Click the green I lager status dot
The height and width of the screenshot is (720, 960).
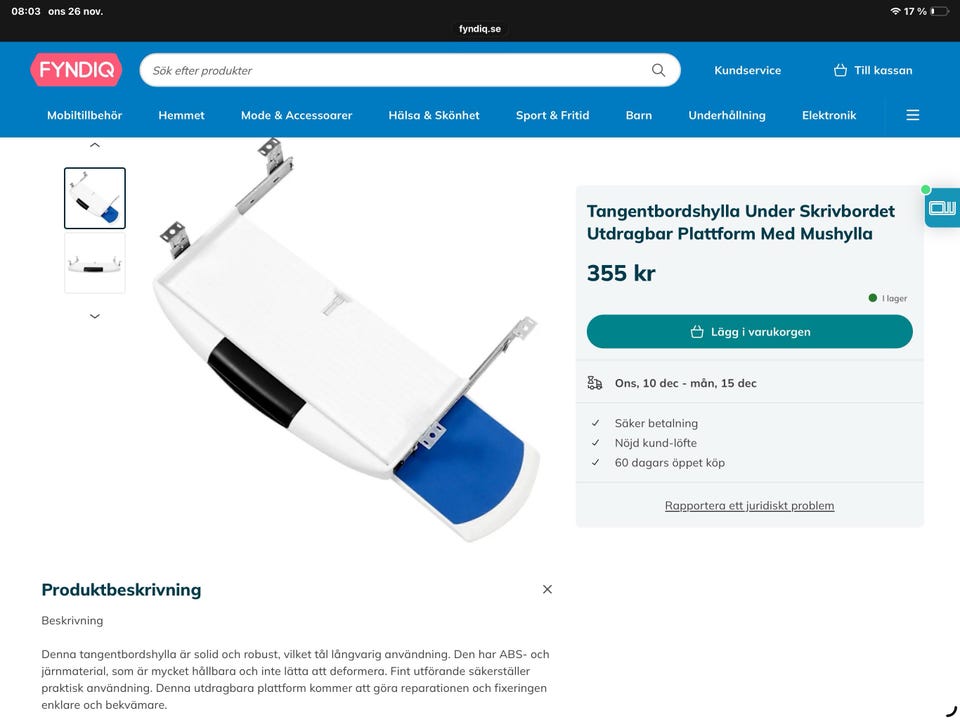[x=872, y=298]
